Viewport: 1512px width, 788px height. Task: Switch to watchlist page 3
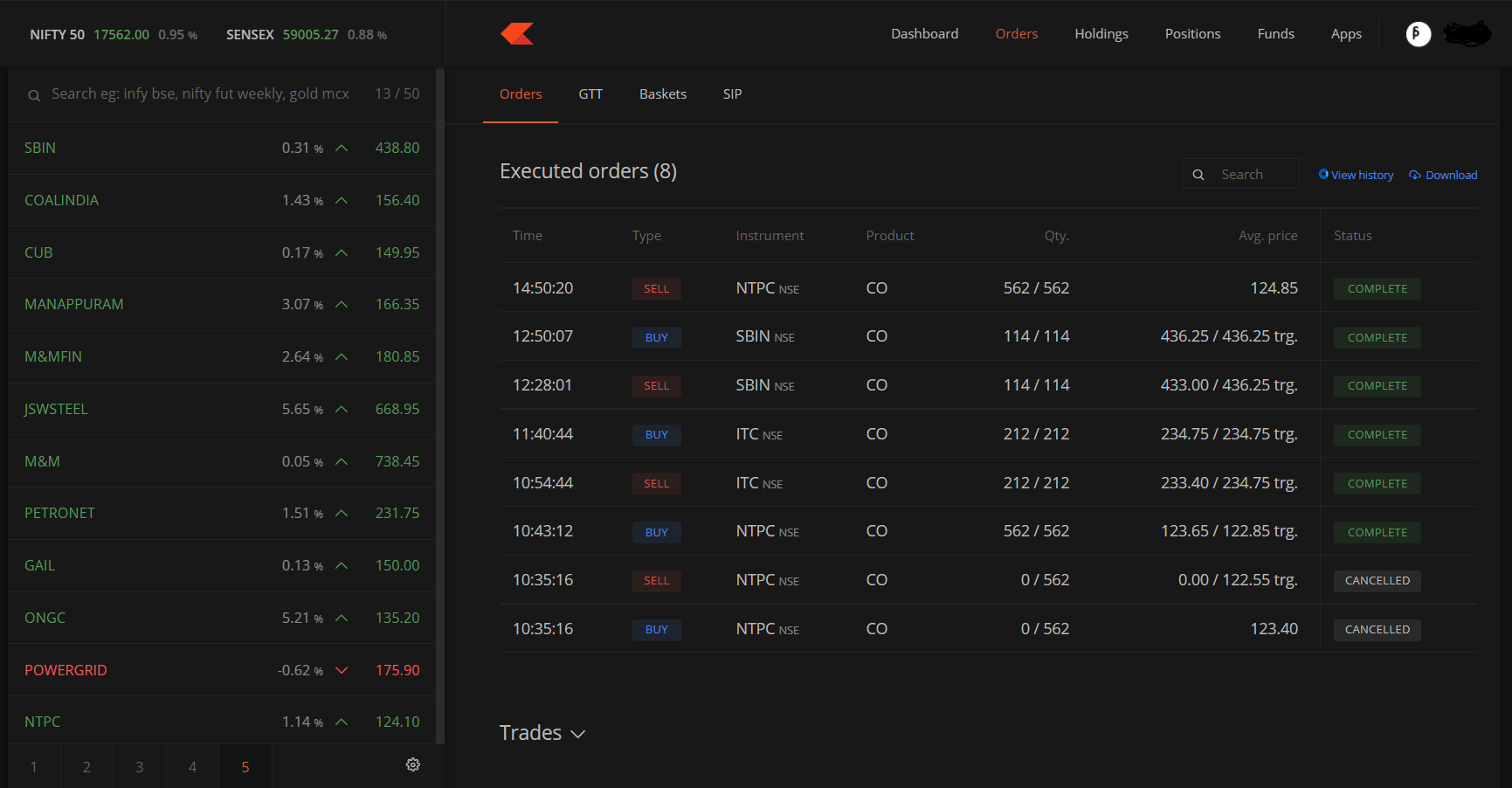140,767
